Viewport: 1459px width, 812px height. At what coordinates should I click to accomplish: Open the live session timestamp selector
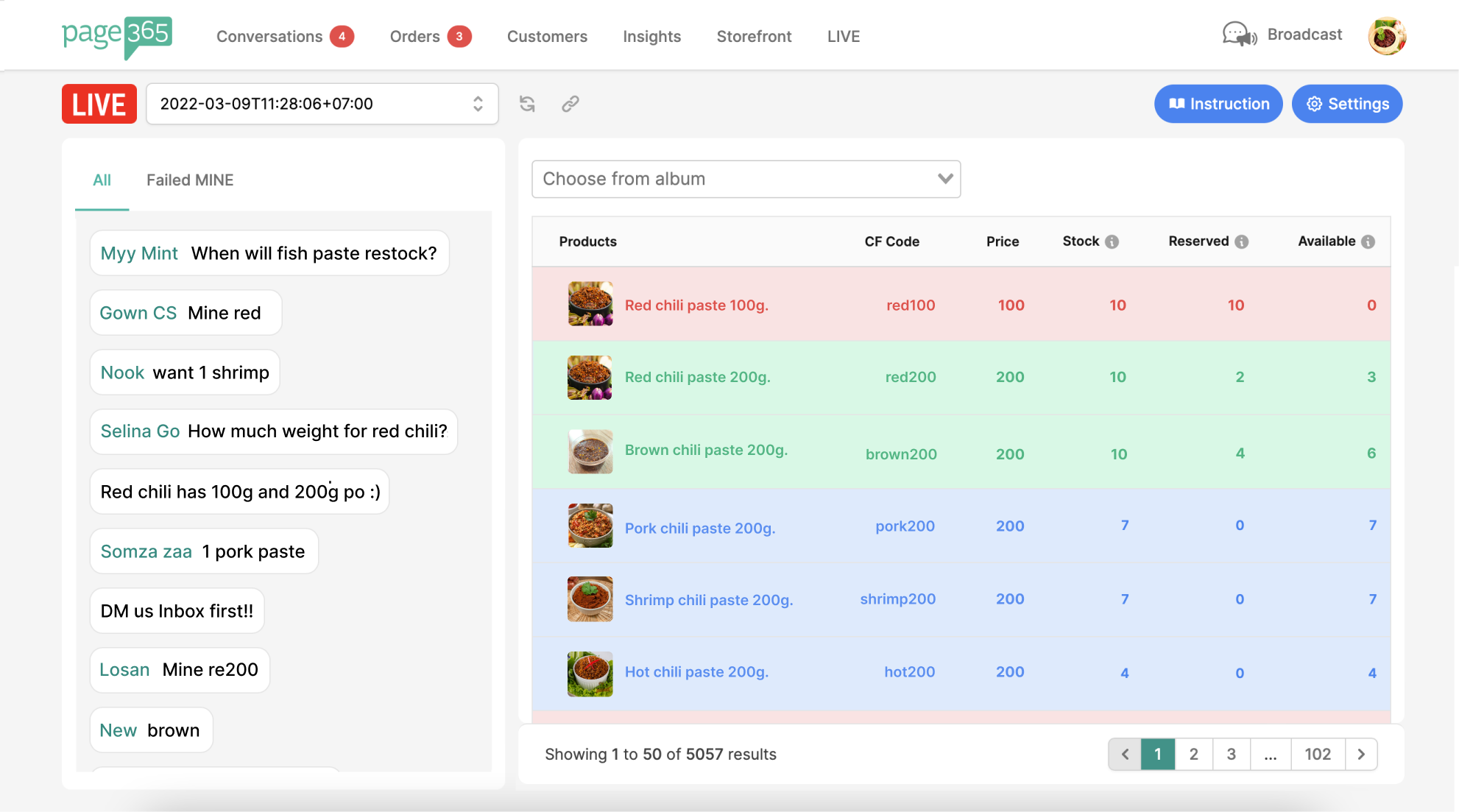[x=322, y=104]
